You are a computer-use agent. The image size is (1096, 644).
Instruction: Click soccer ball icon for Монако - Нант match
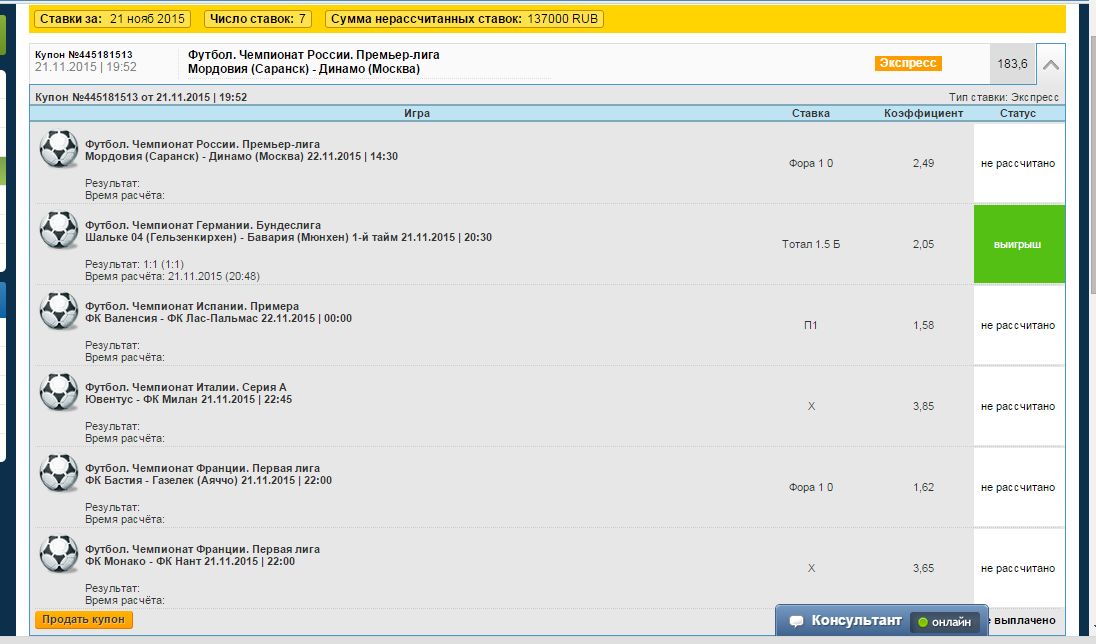(59, 554)
